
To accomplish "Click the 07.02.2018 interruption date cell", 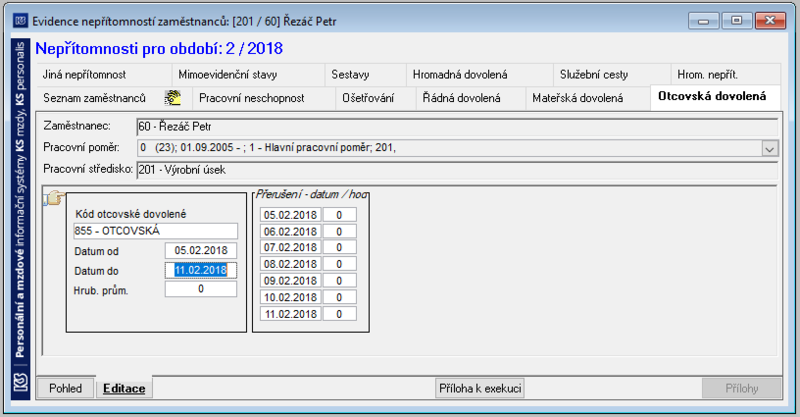I will tap(290, 248).
